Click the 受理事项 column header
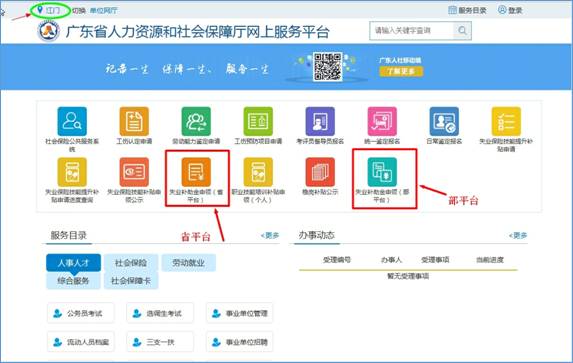Viewport: 573px width, 363px height. pos(435,260)
